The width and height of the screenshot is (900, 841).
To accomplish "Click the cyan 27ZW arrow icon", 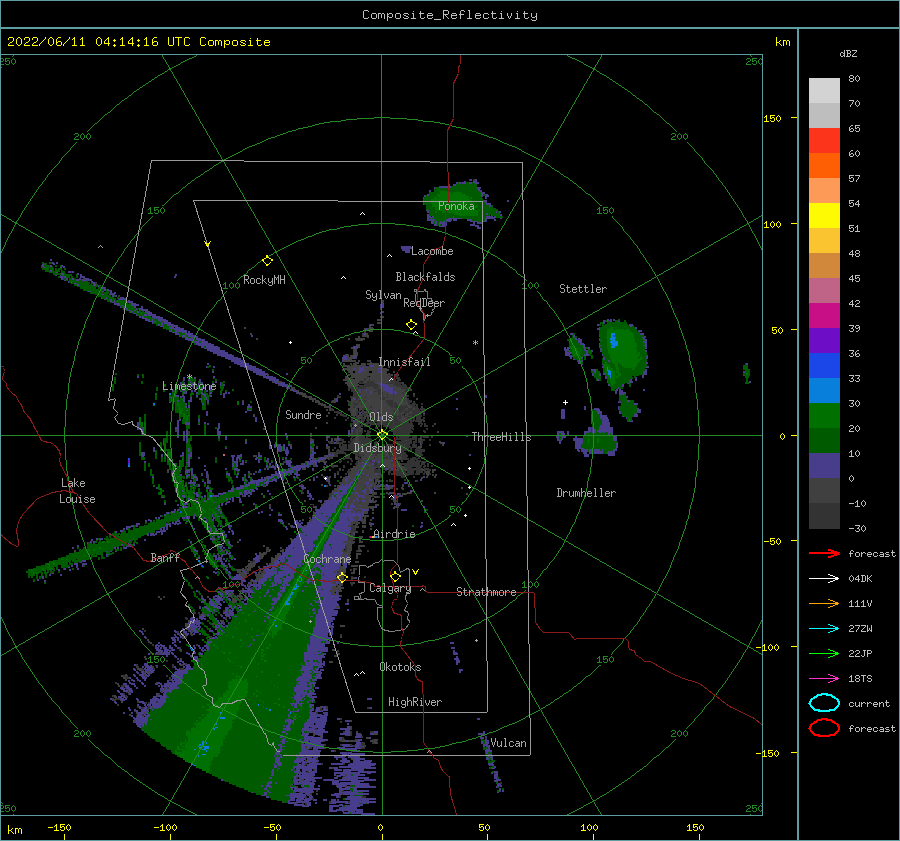I will click(x=824, y=629).
